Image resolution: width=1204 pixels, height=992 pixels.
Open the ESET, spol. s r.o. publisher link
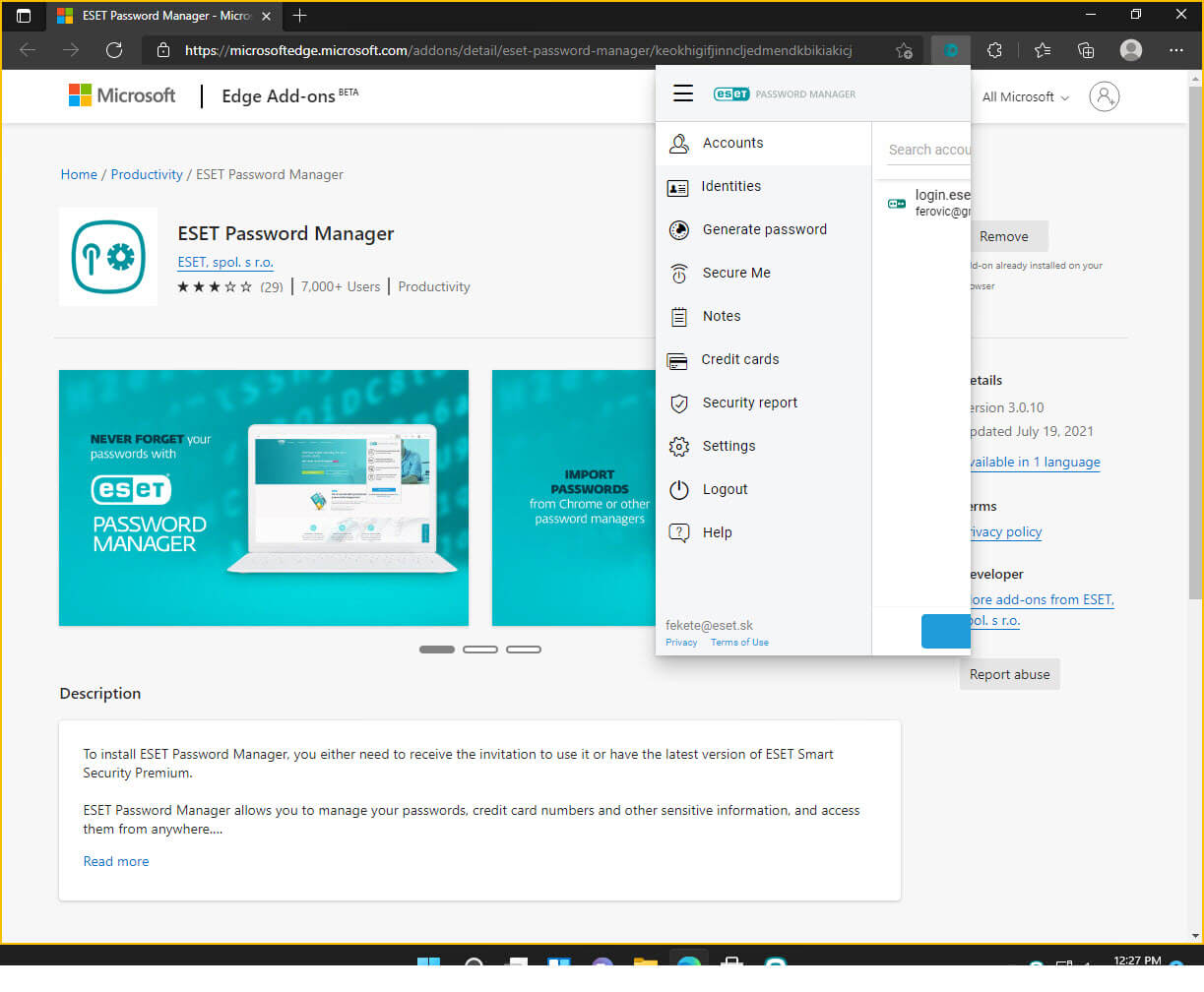(x=225, y=263)
